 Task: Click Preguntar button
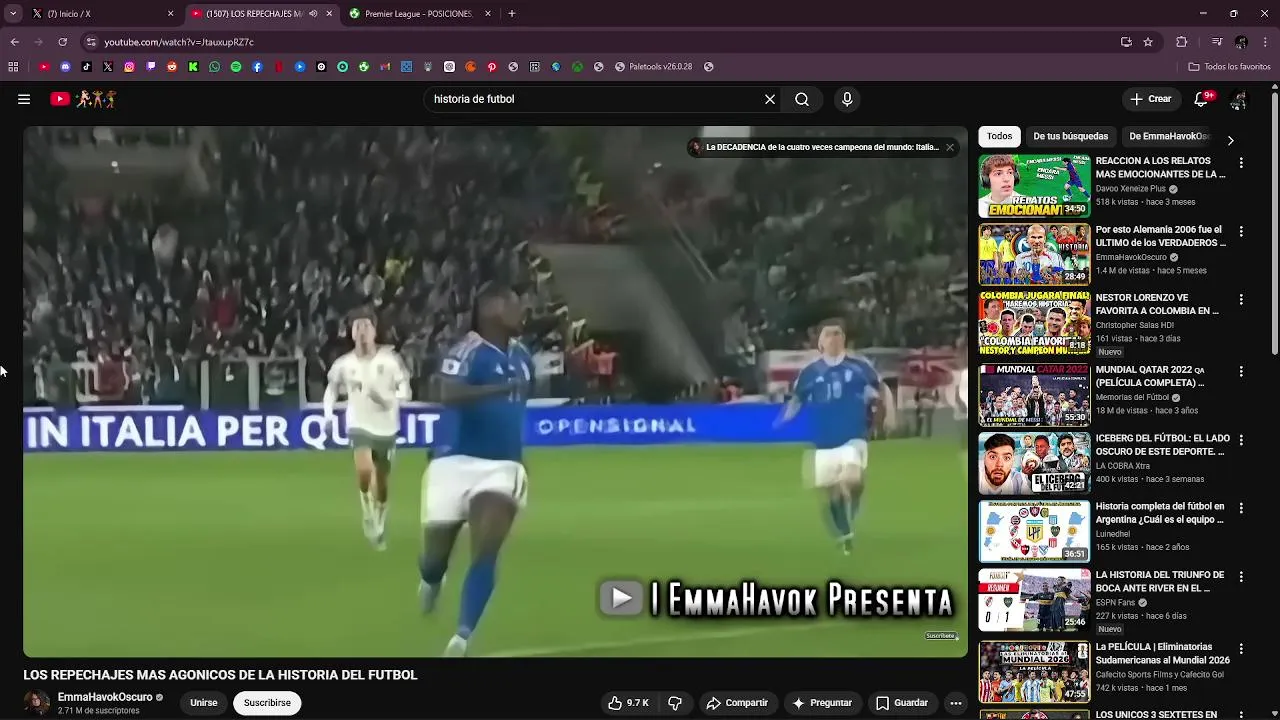(822, 703)
